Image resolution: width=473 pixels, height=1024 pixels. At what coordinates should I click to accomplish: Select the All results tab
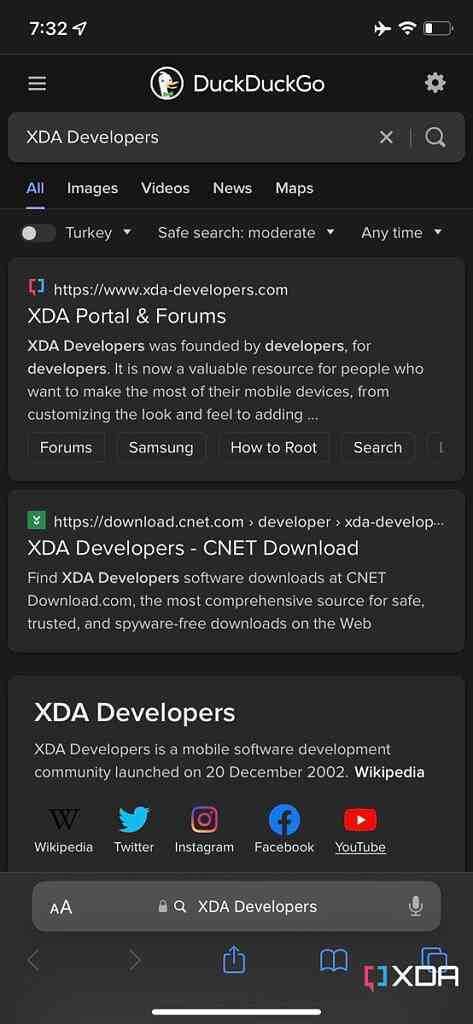[35, 188]
